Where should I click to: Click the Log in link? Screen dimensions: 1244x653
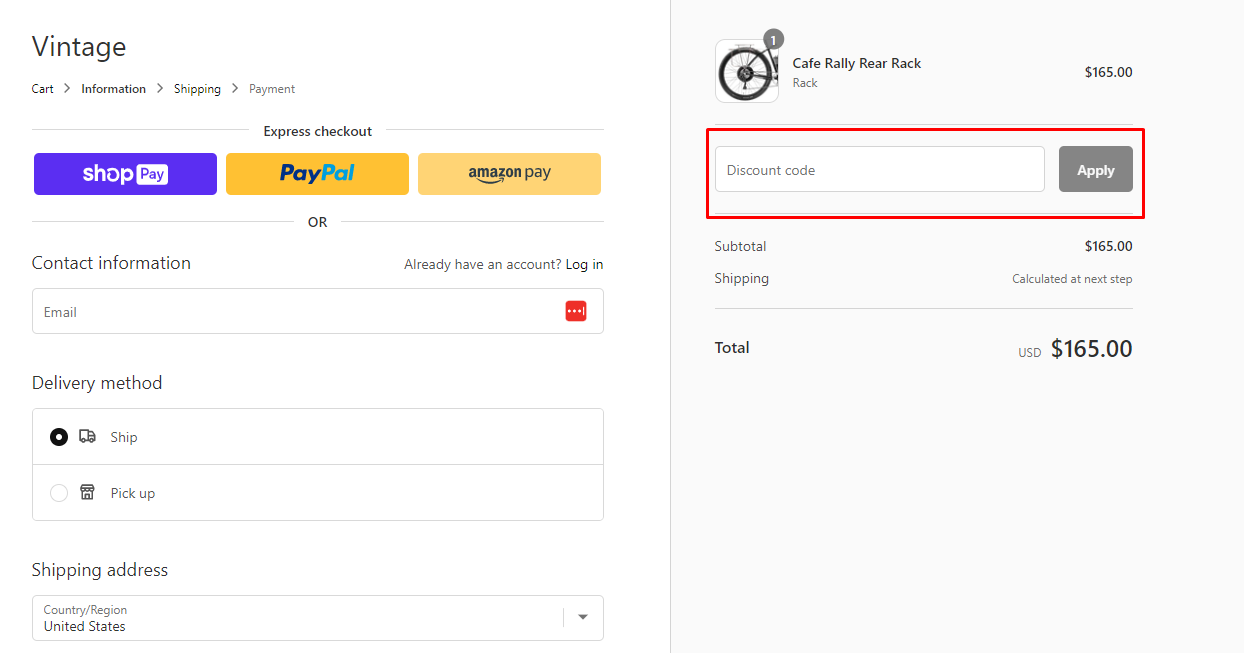pyautogui.click(x=584, y=265)
